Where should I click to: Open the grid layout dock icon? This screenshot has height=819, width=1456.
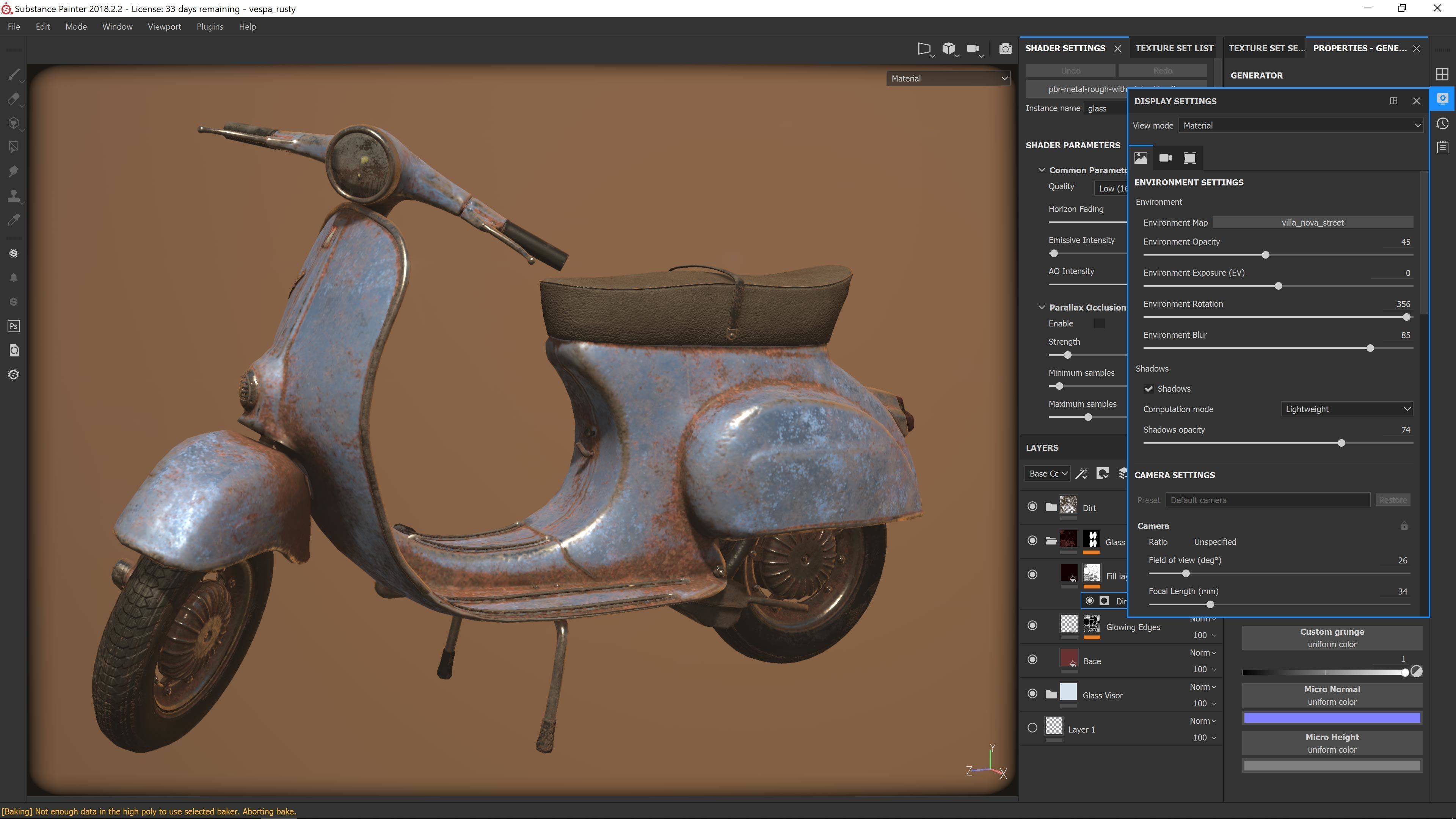[1442, 75]
